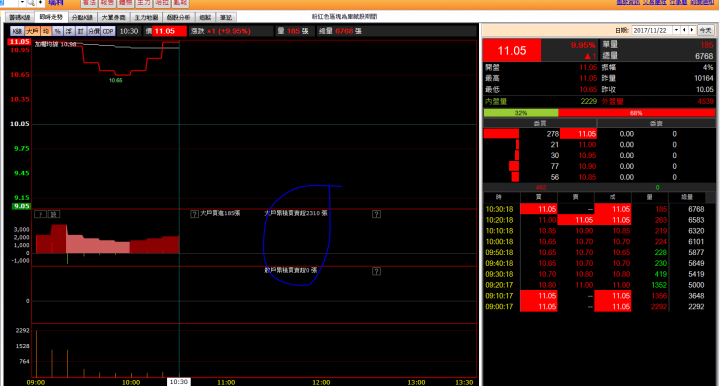
Task: Click the ? icon right of 大戶累積買賣超2310張
Action: [x=376, y=214]
